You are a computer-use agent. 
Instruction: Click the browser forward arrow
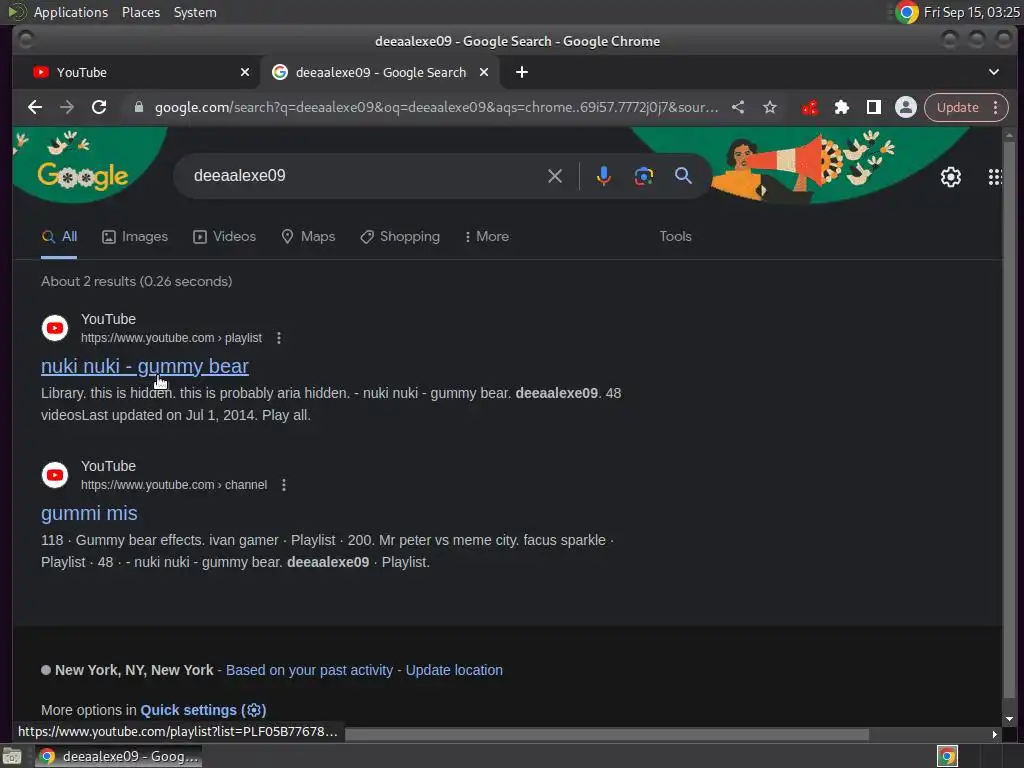(x=67, y=107)
